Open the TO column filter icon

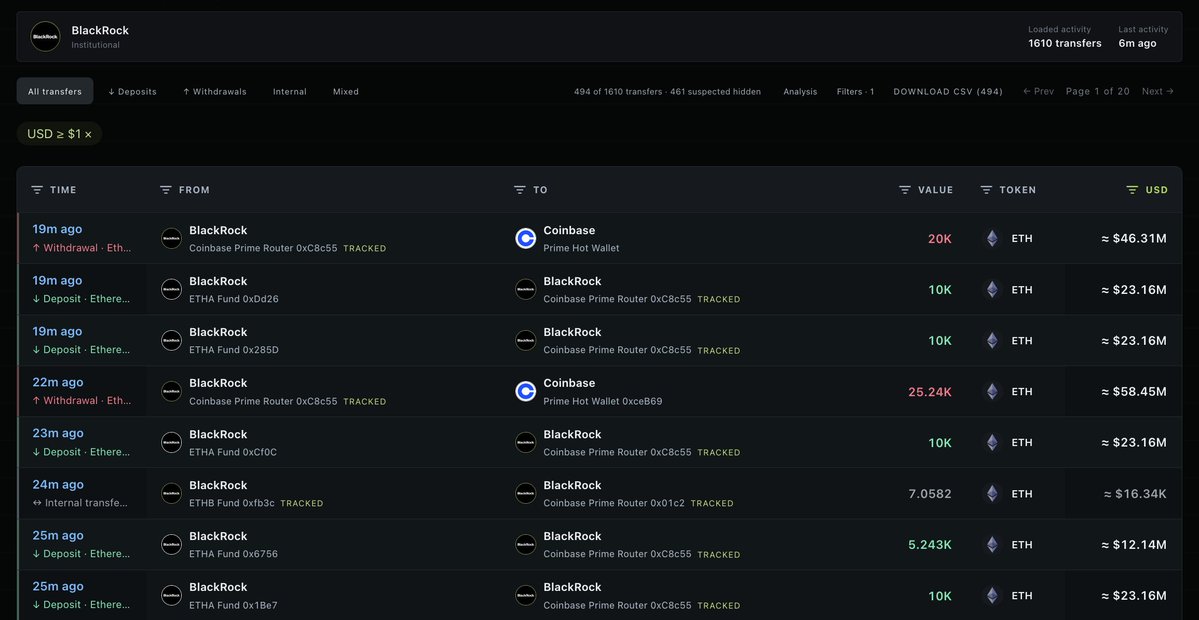click(520, 190)
